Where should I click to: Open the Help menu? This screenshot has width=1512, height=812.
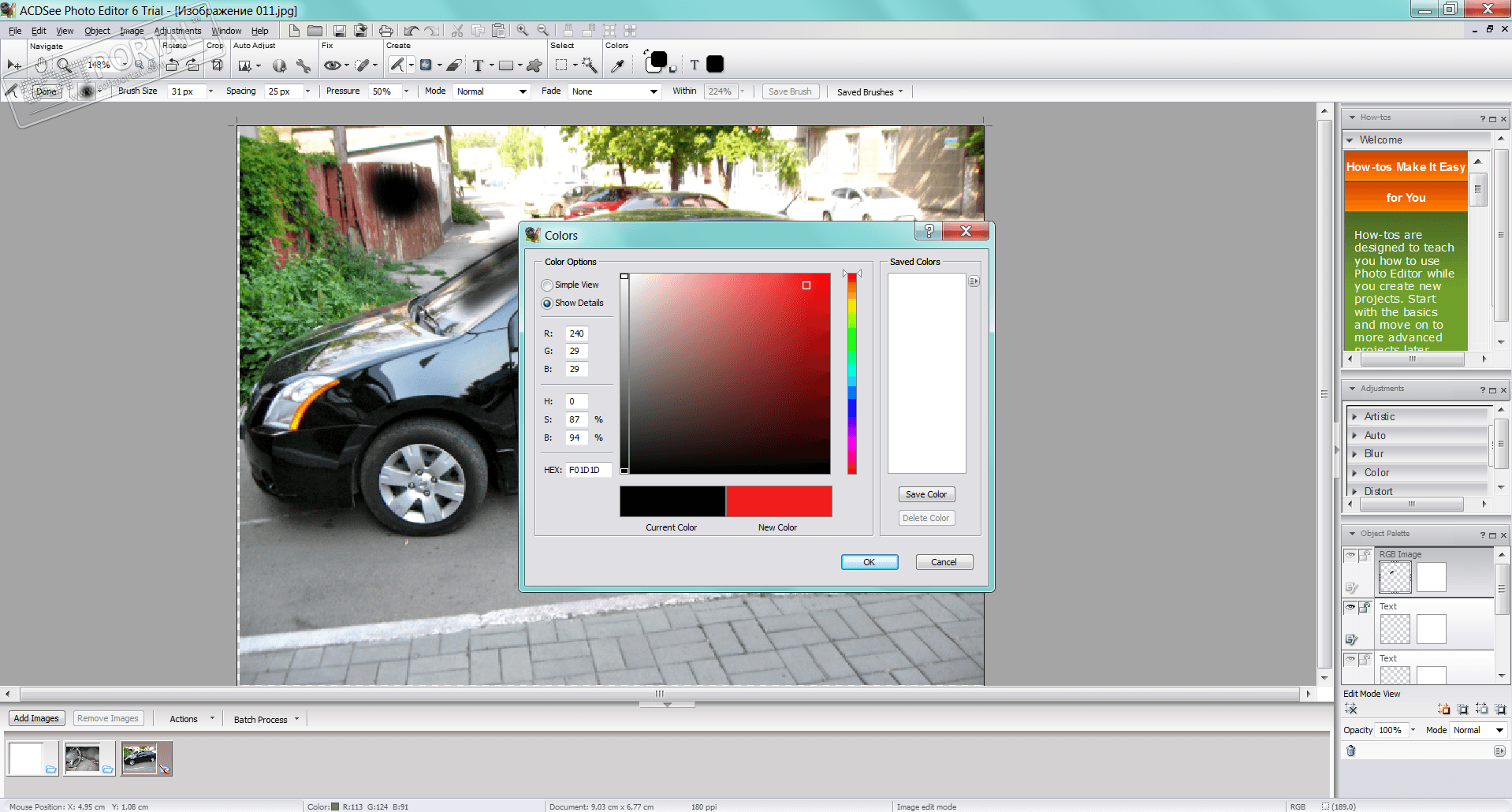260,32
